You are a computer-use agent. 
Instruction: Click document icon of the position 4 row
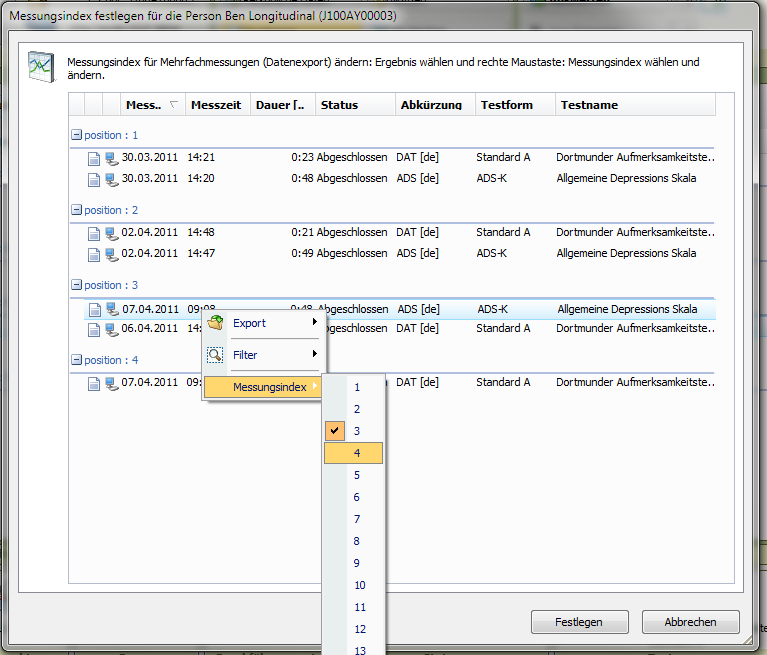point(94,383)
